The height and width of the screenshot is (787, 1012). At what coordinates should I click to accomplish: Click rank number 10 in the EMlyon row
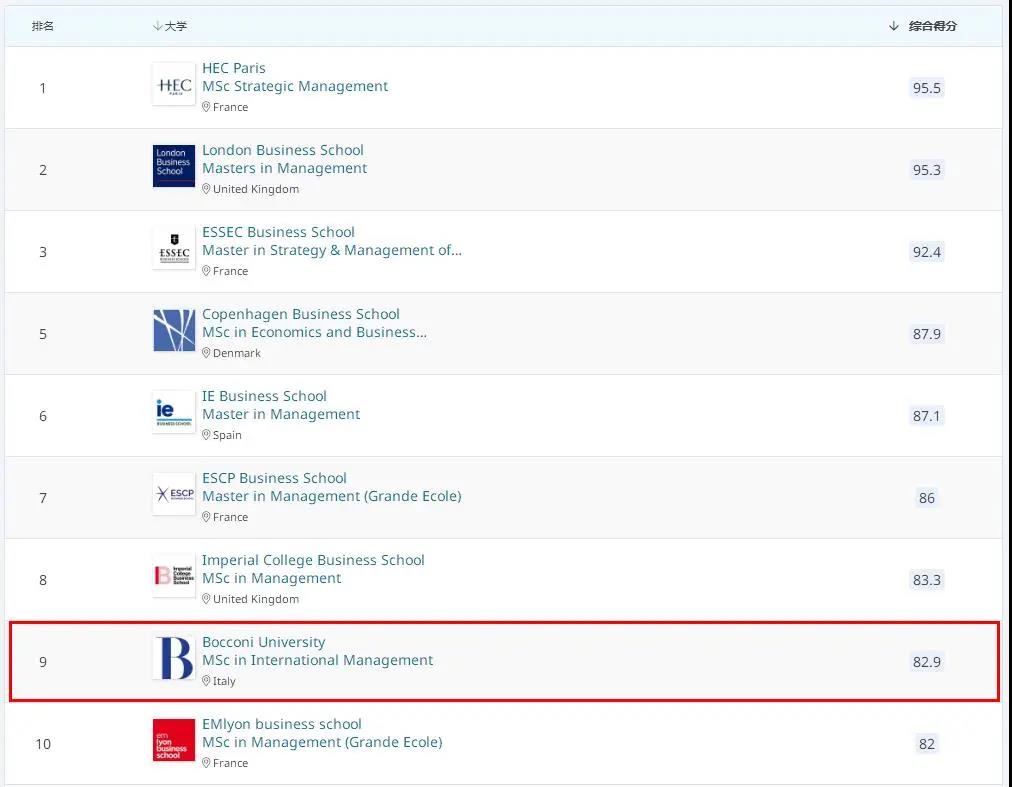tap(43, 744)
